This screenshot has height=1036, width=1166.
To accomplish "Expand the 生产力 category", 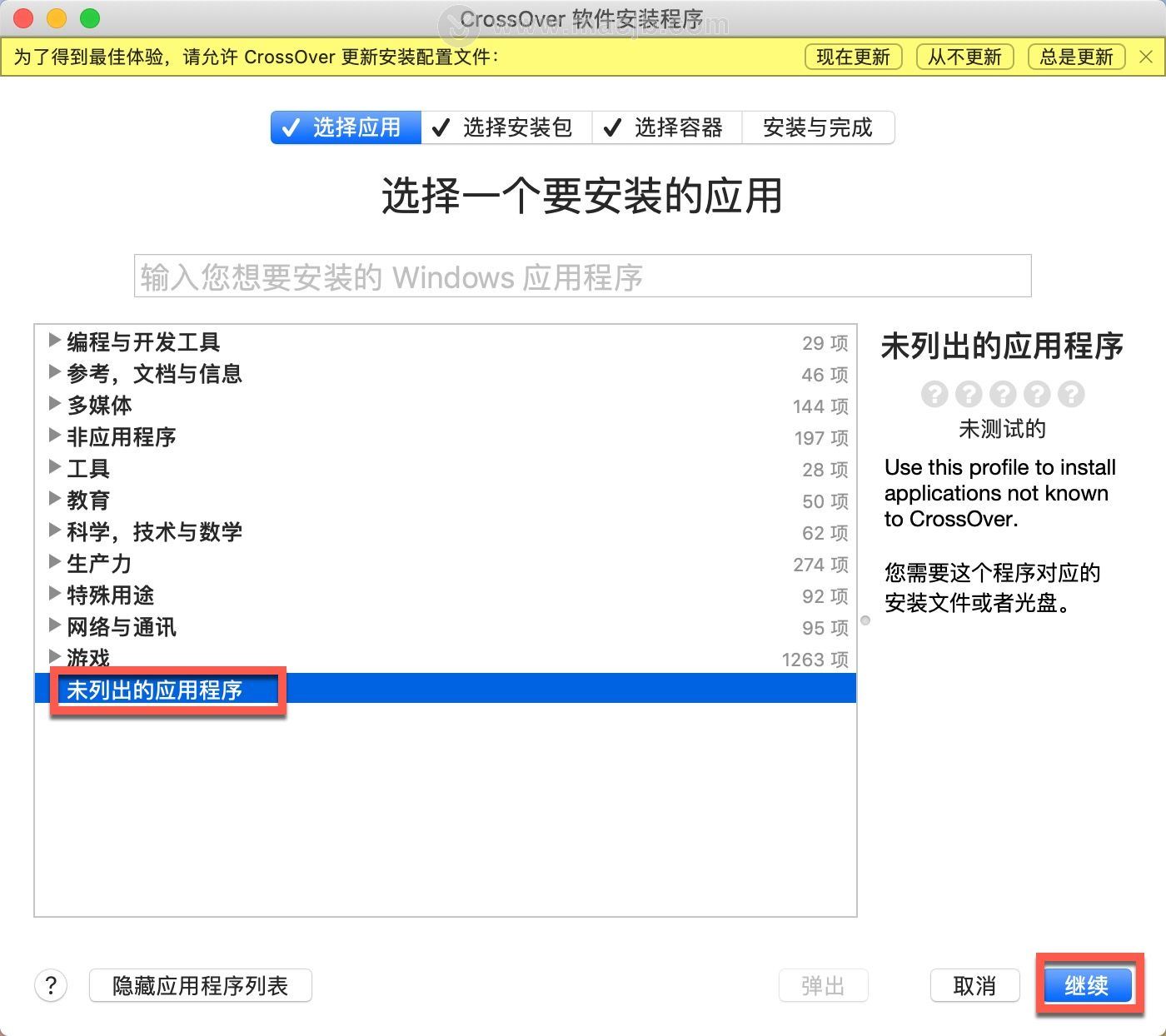I will 54,561.
